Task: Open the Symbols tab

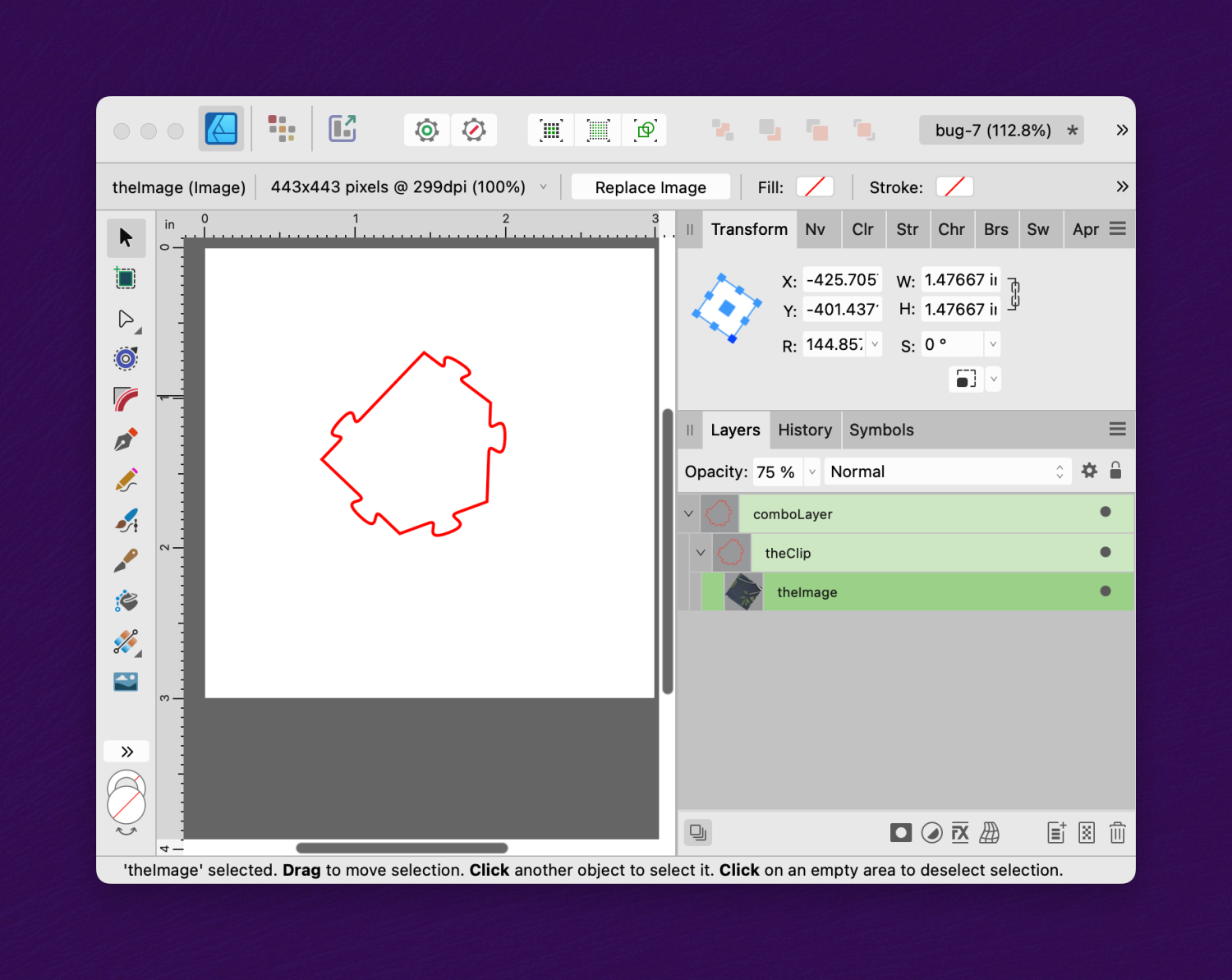Action: [x=880, y=430]
